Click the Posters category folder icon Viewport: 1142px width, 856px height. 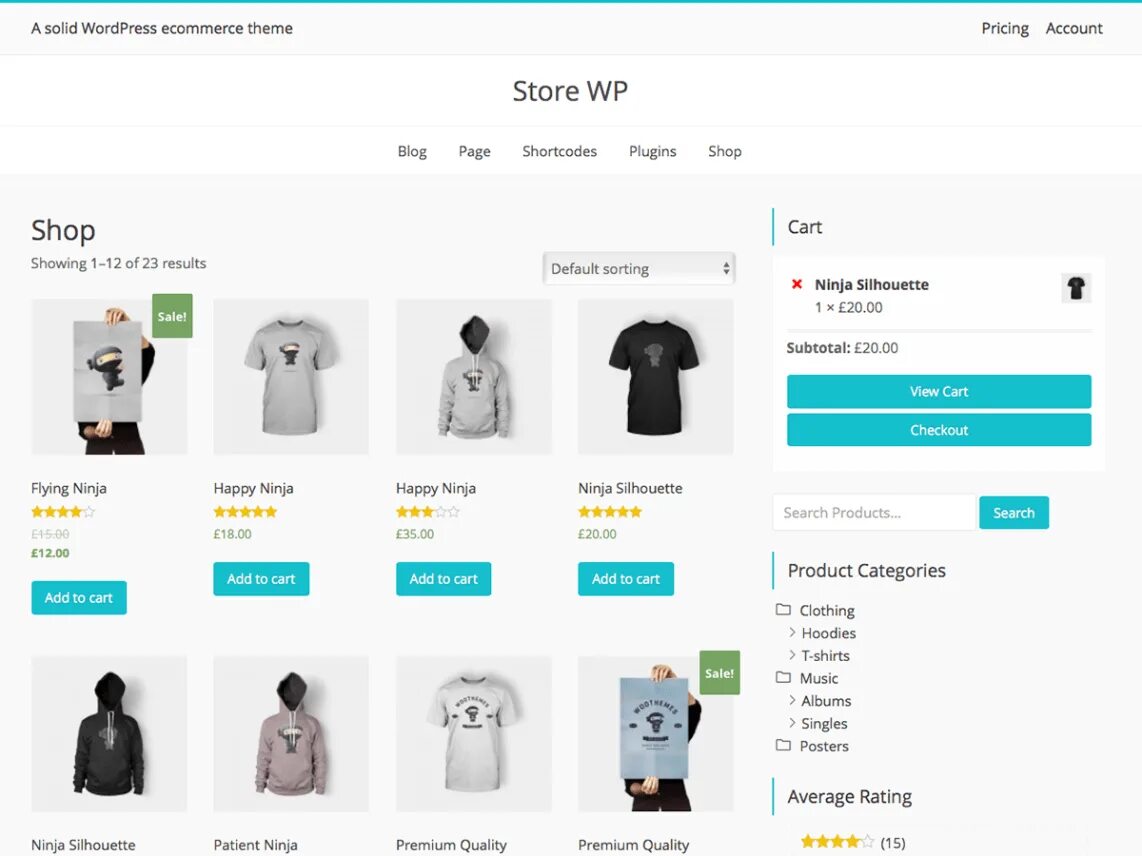pyautogui.click(x=783, y=745)
